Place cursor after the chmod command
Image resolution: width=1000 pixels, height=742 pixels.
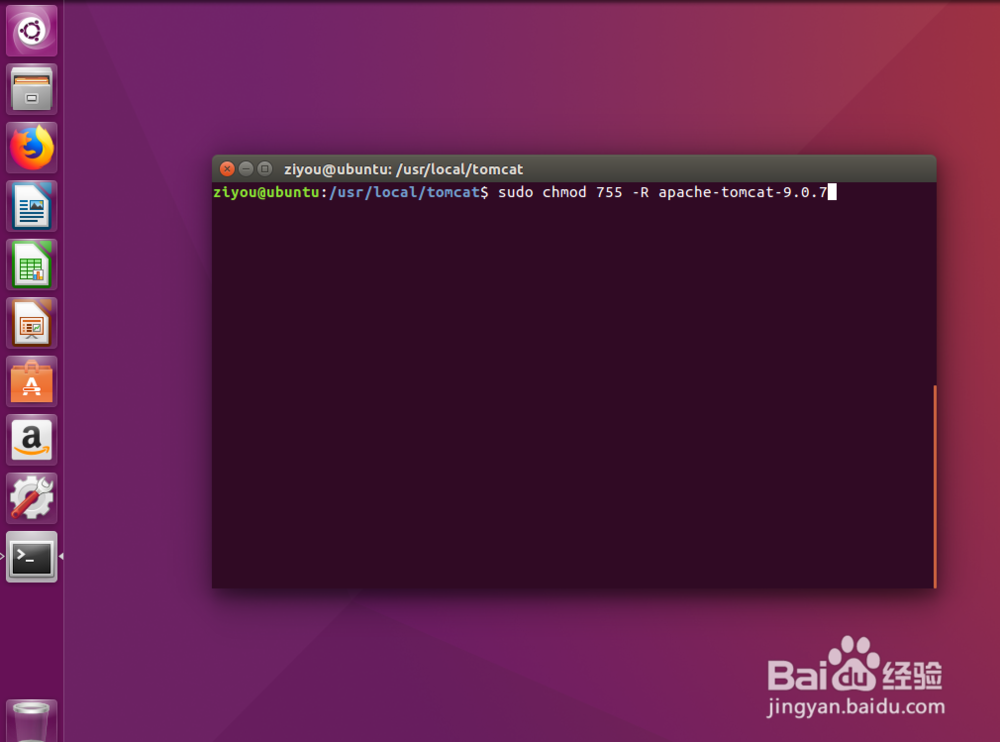coord(832,192)
